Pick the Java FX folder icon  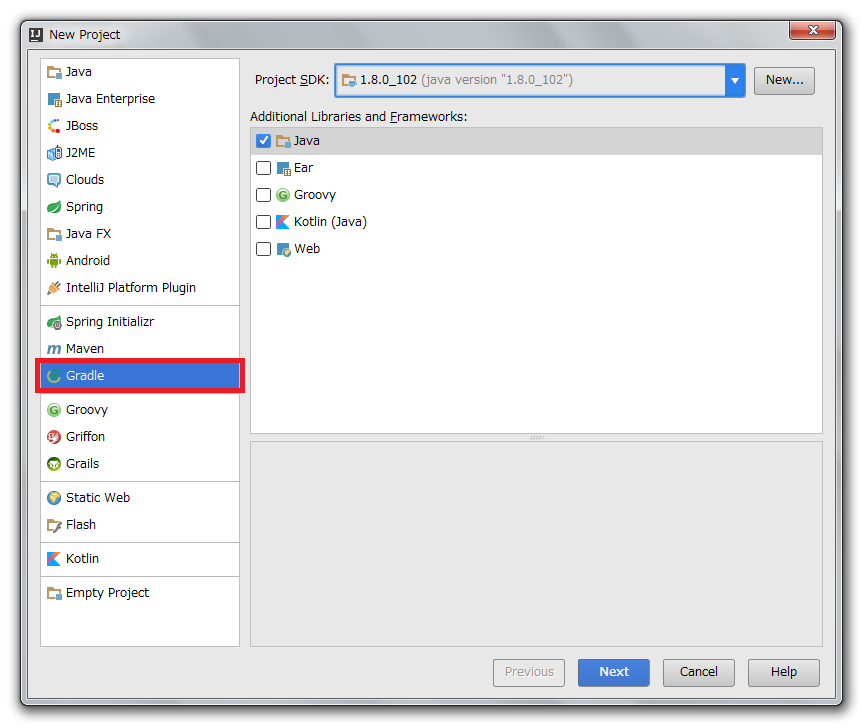click(54, 234)
